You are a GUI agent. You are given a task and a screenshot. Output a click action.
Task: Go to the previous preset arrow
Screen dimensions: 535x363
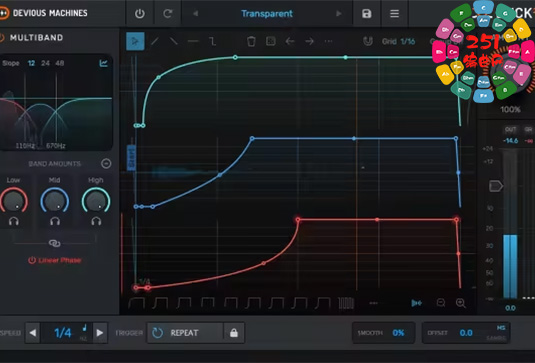pos(196,14)
